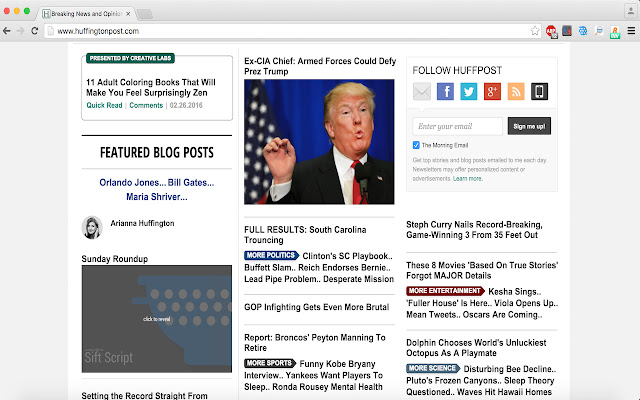Open the Lead Pipe Problem link
This screenshot has height=400, width=640.
click(283, 279)
